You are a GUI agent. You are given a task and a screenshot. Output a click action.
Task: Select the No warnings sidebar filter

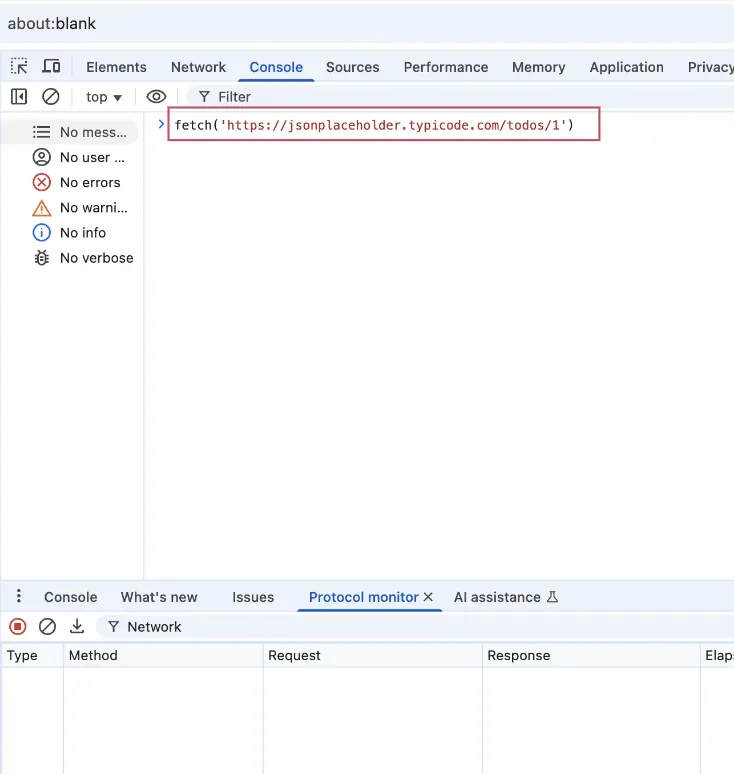click(93, 208)
